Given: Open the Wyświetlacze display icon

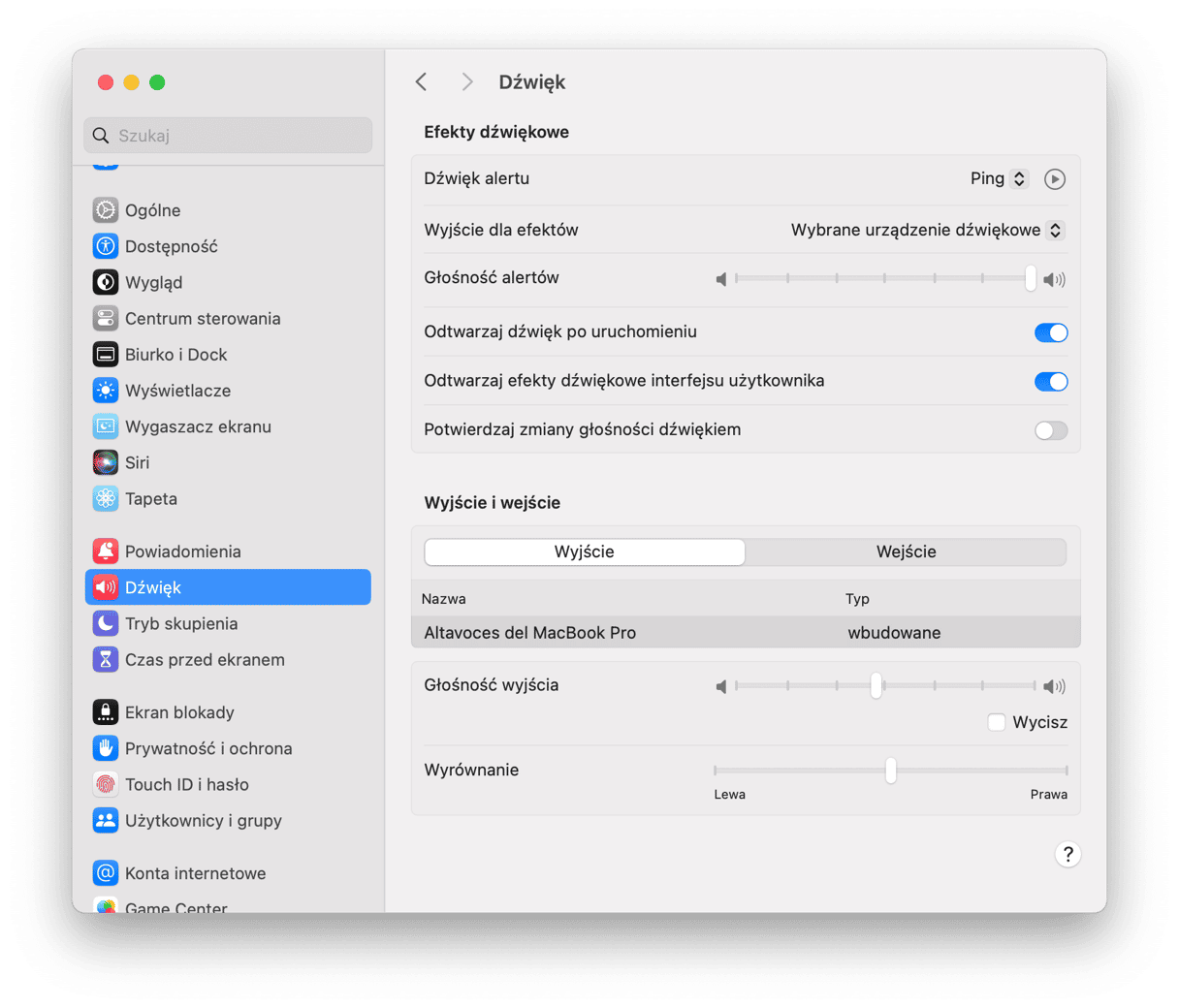Looking at the screenshot, I should [x=106, y=391].
